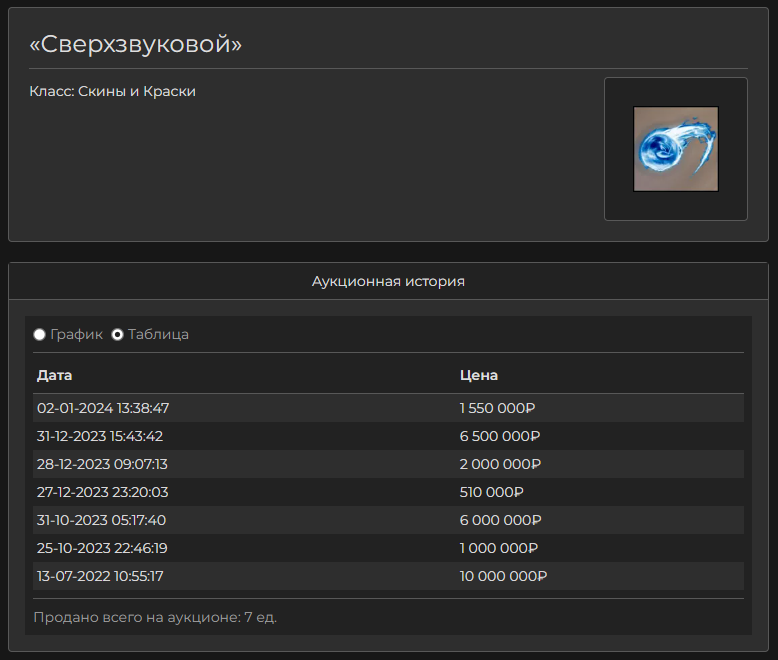
Task: Select the График radio button
Action: [x=40, y=334]
